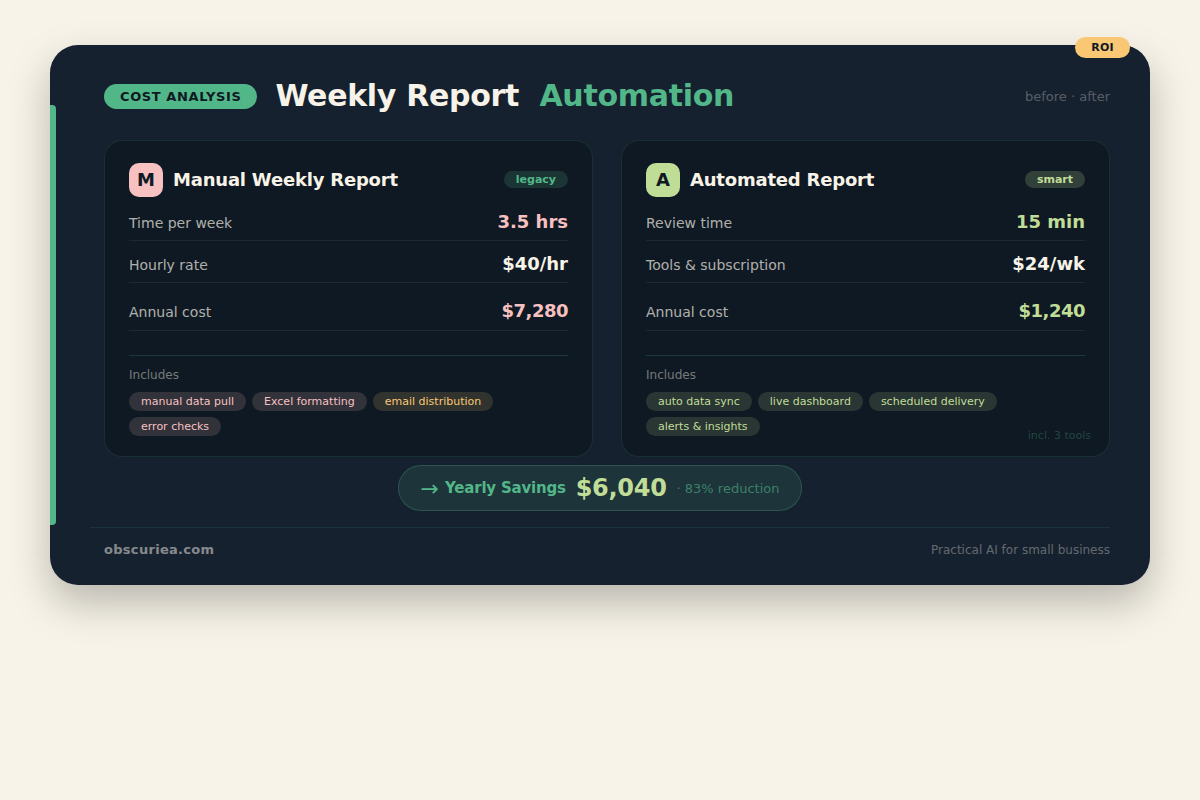Screen dimensions: 1200x800
Task: Open the obscuriea.com link
Action: pyautogui.click(x=159, y=550)
